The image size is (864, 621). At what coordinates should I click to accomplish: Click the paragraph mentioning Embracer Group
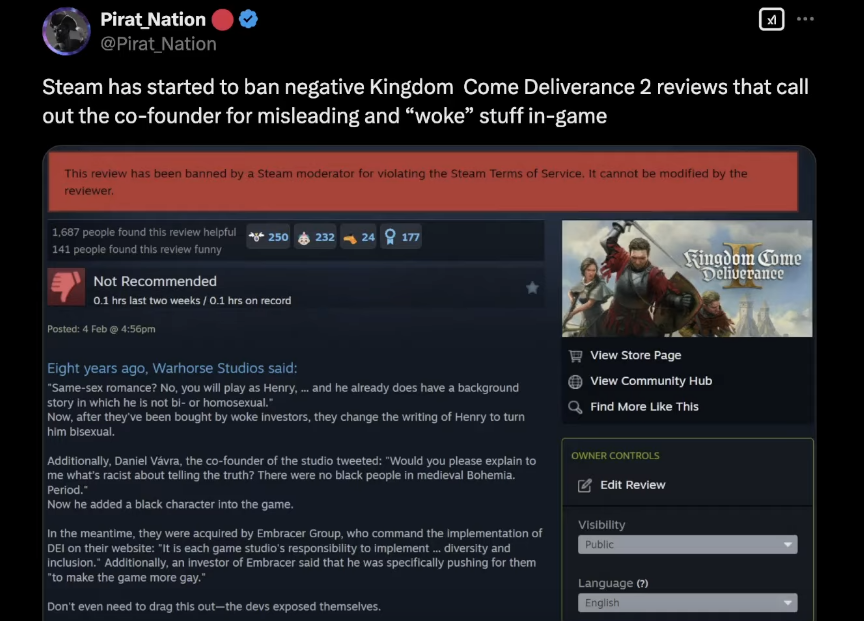click(295, 555)
